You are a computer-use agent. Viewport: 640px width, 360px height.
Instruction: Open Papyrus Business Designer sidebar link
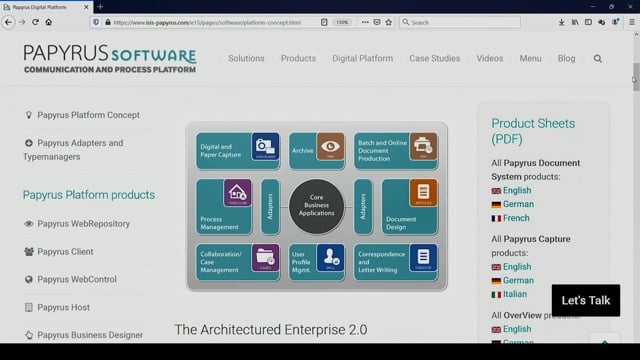[x=90, y=335]
